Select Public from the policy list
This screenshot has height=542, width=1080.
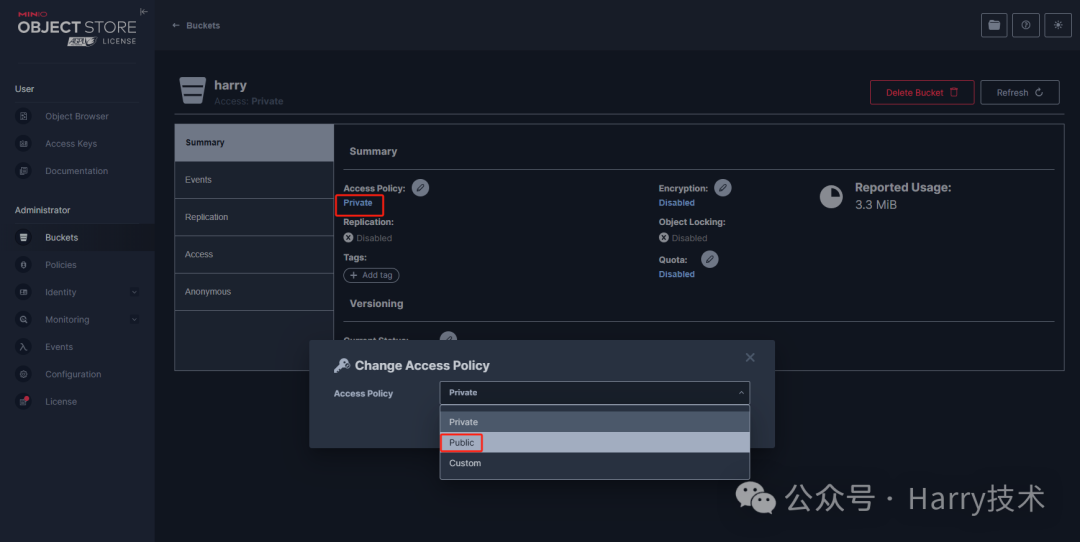(x=462, y=442)
